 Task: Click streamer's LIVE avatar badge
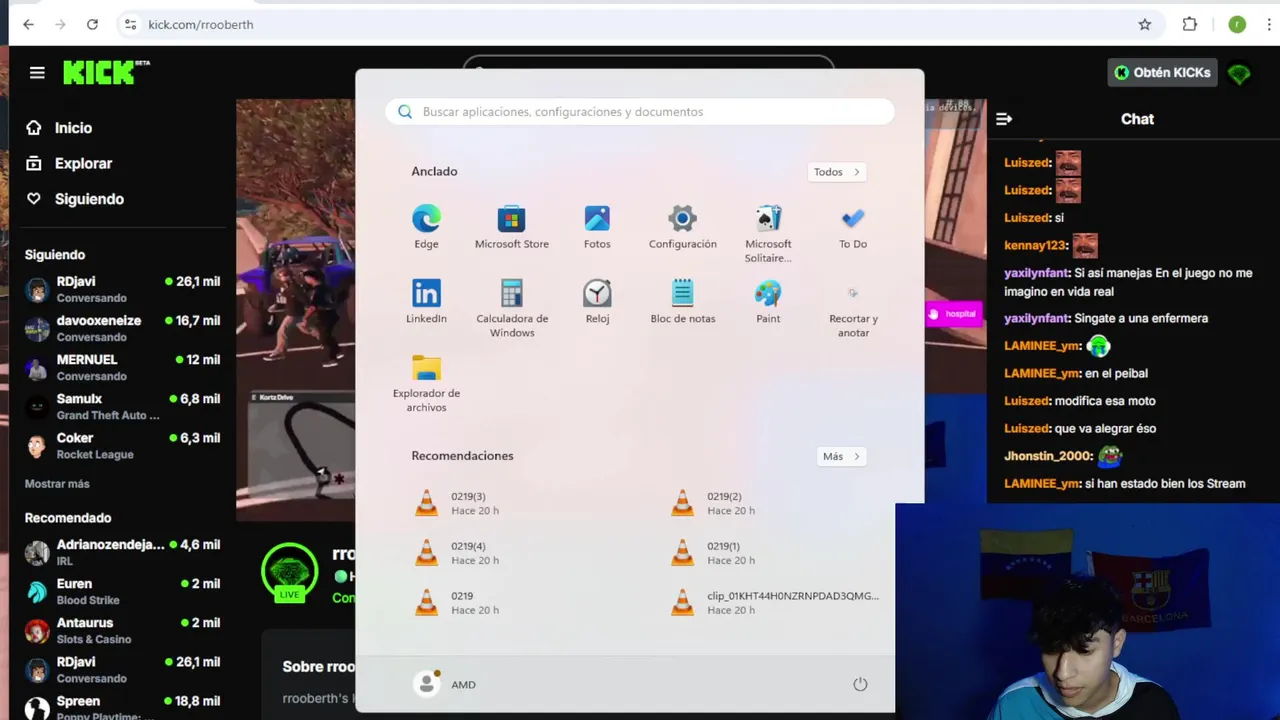tap(289, 573)
